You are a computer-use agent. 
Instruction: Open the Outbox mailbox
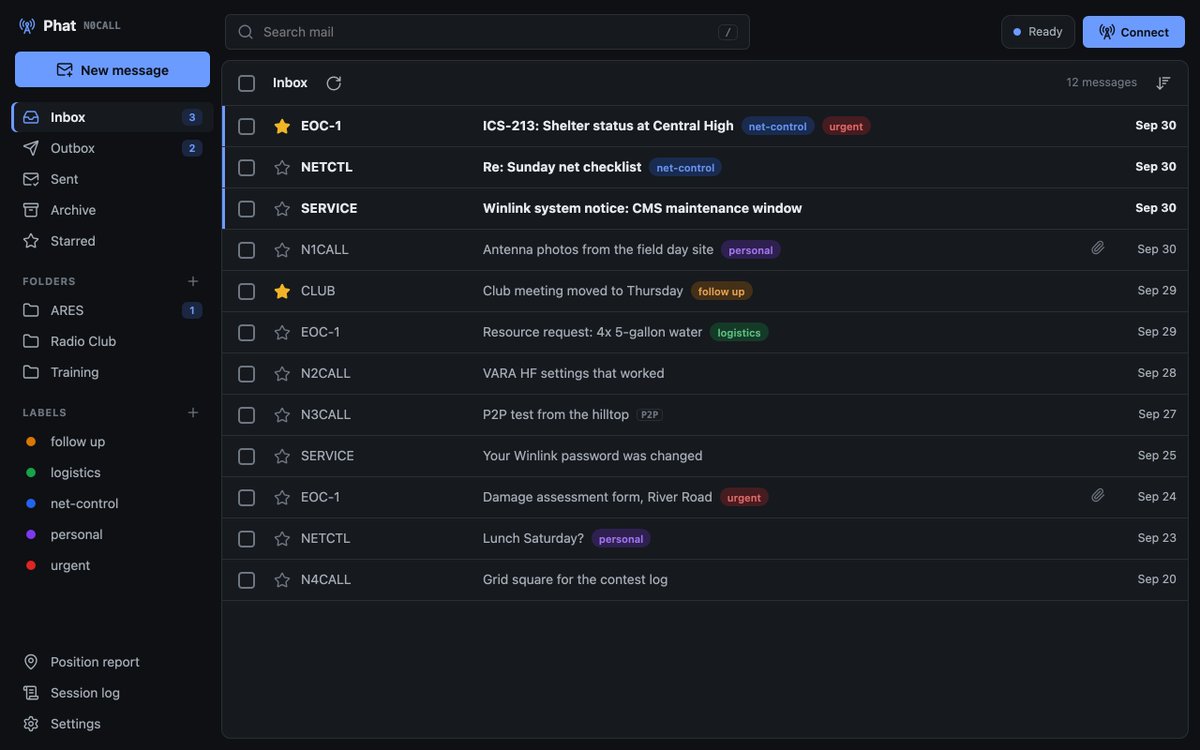pos(112,148)
